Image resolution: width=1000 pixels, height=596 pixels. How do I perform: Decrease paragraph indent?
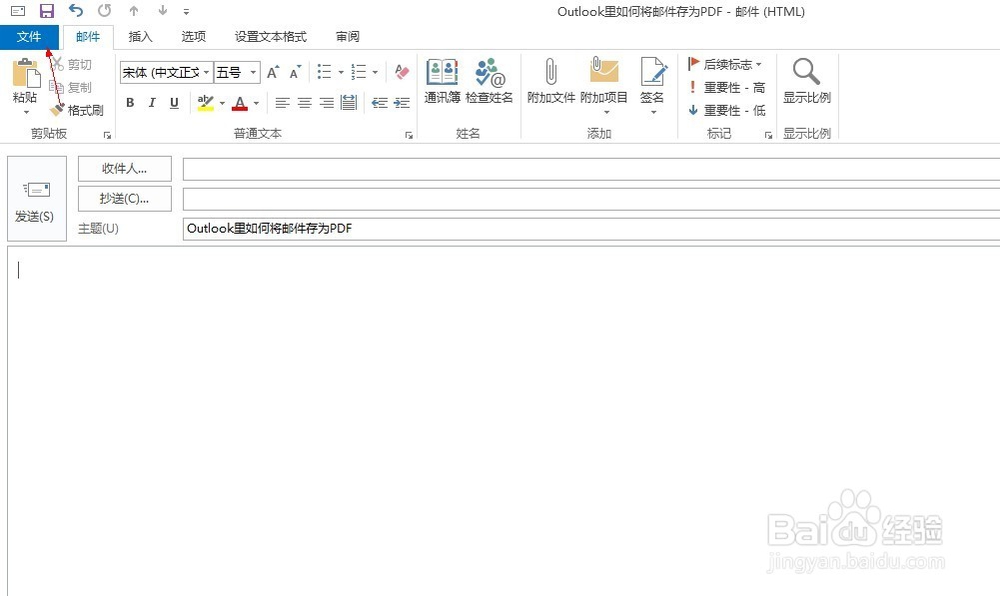click(x=380, y=103)
